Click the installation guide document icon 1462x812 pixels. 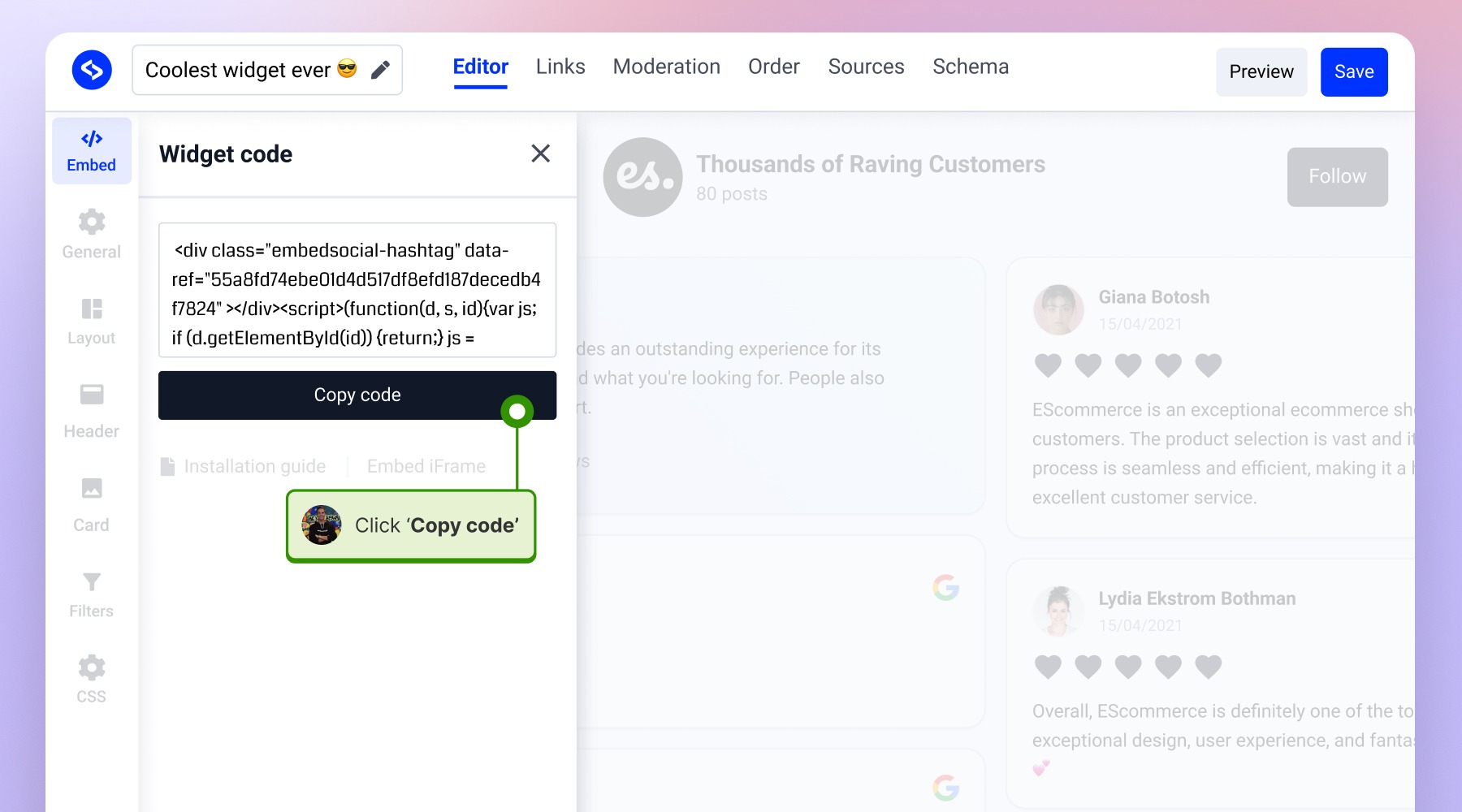(x=167, y=466)
